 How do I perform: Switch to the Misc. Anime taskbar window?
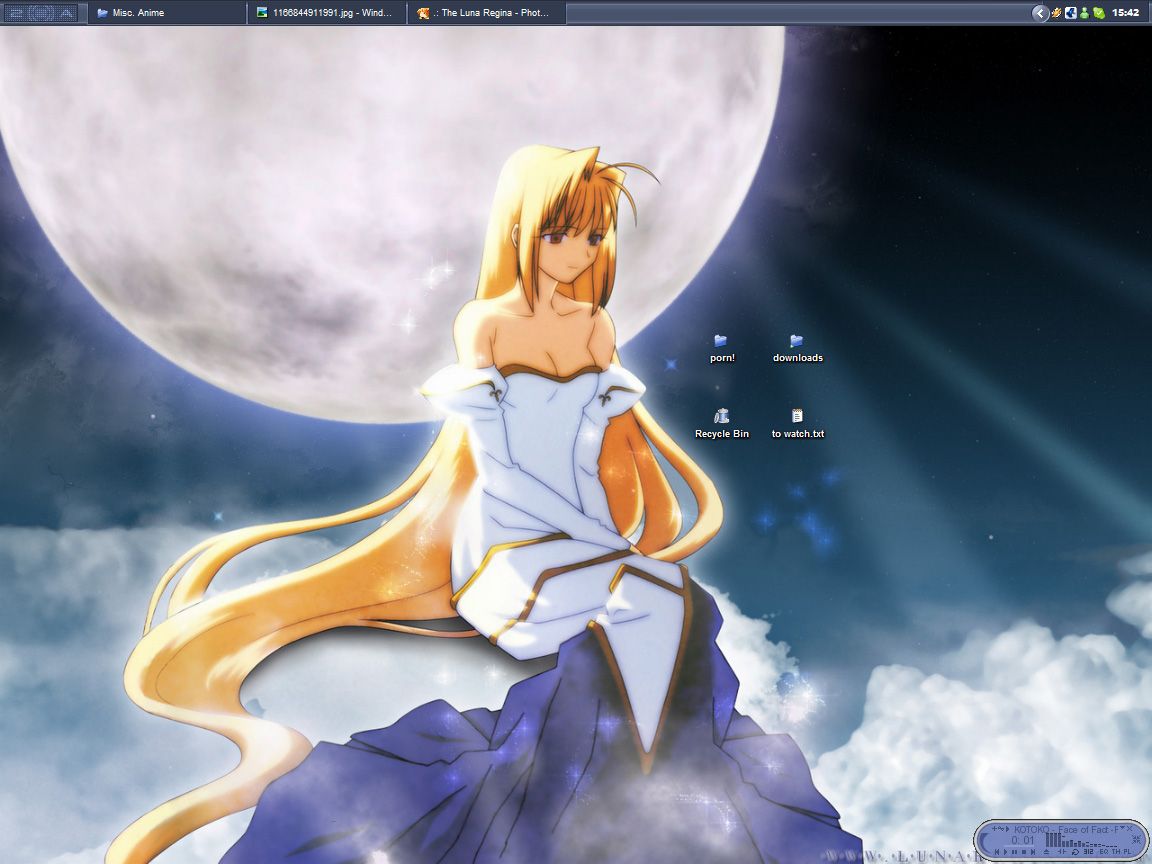point(167,12)
